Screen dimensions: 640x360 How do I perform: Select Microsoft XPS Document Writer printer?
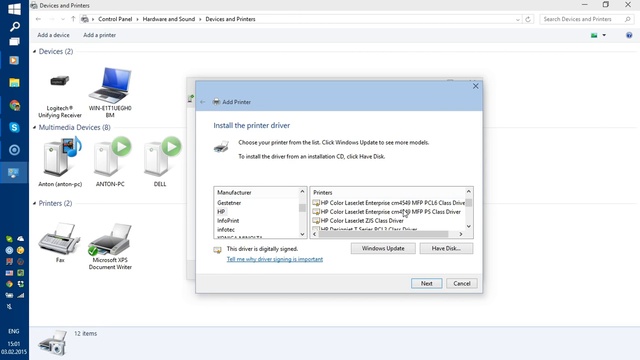click(x=110, y=246)
